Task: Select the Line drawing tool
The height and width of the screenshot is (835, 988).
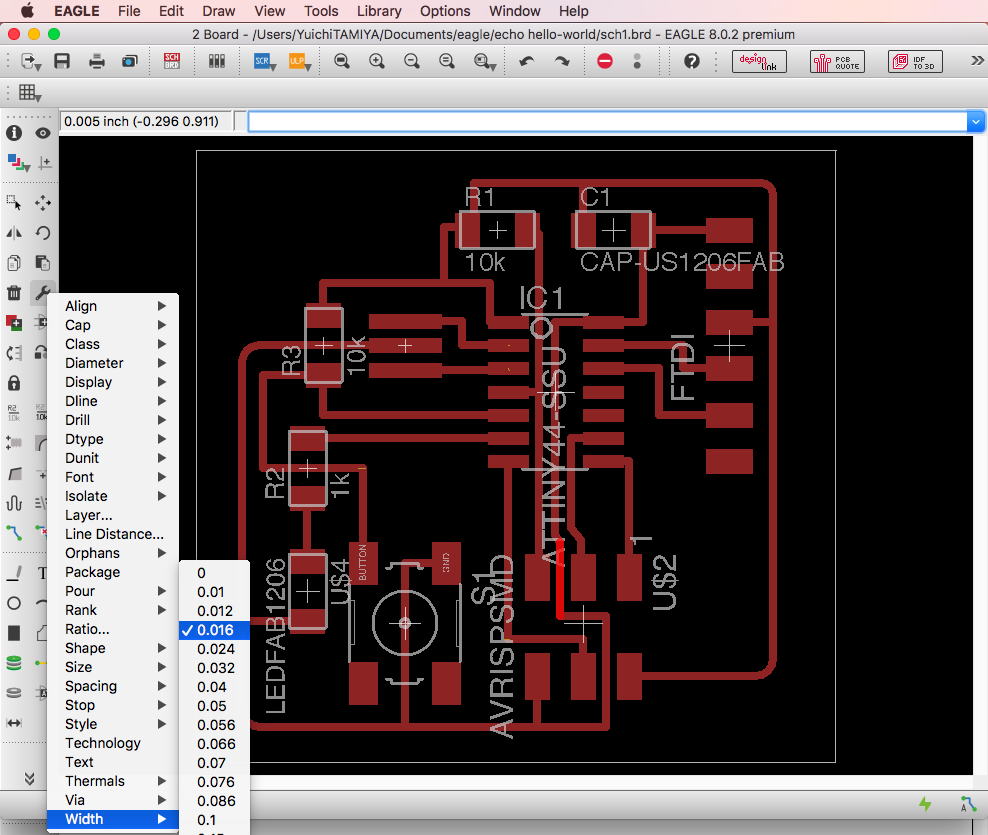Action: tap(14, 573)
